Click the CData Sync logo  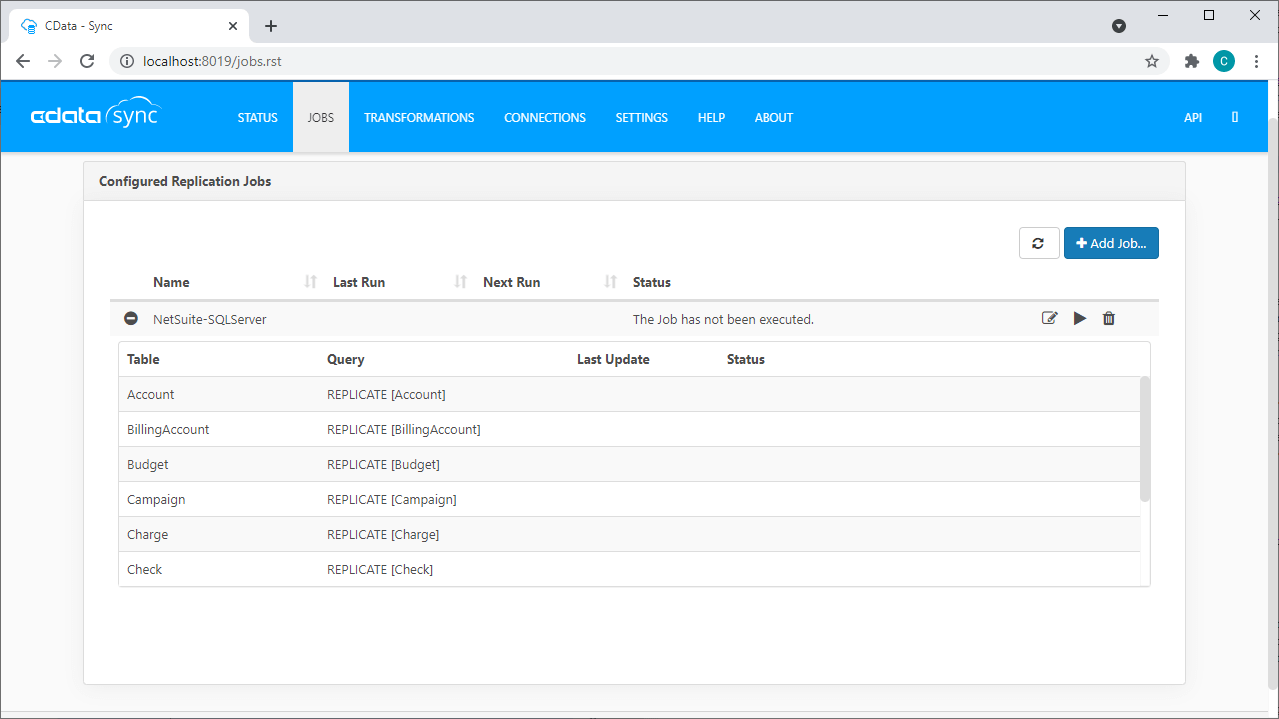coord(95,116)
